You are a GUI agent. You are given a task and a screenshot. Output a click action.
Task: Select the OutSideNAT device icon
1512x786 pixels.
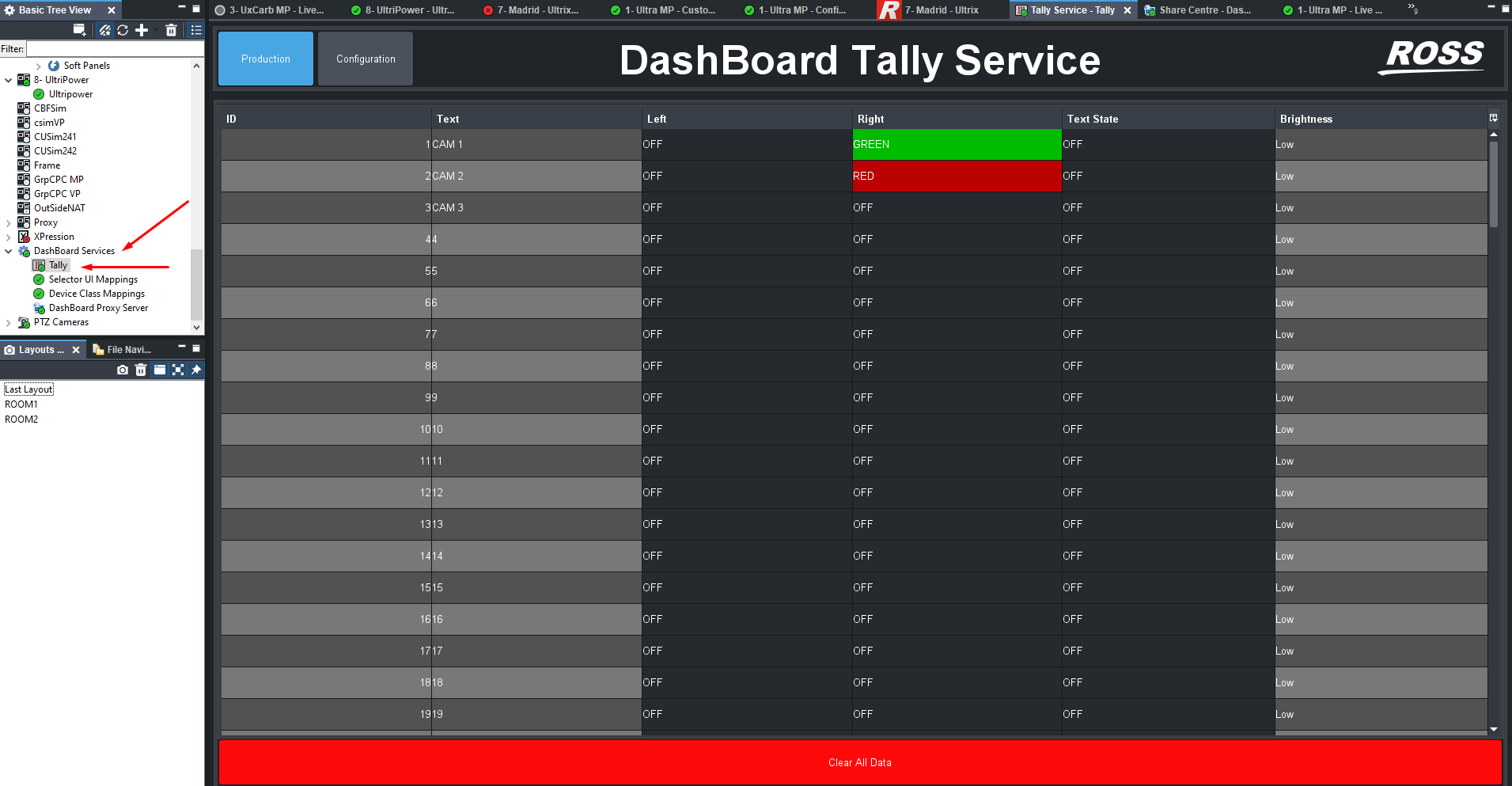click(24, 208)
